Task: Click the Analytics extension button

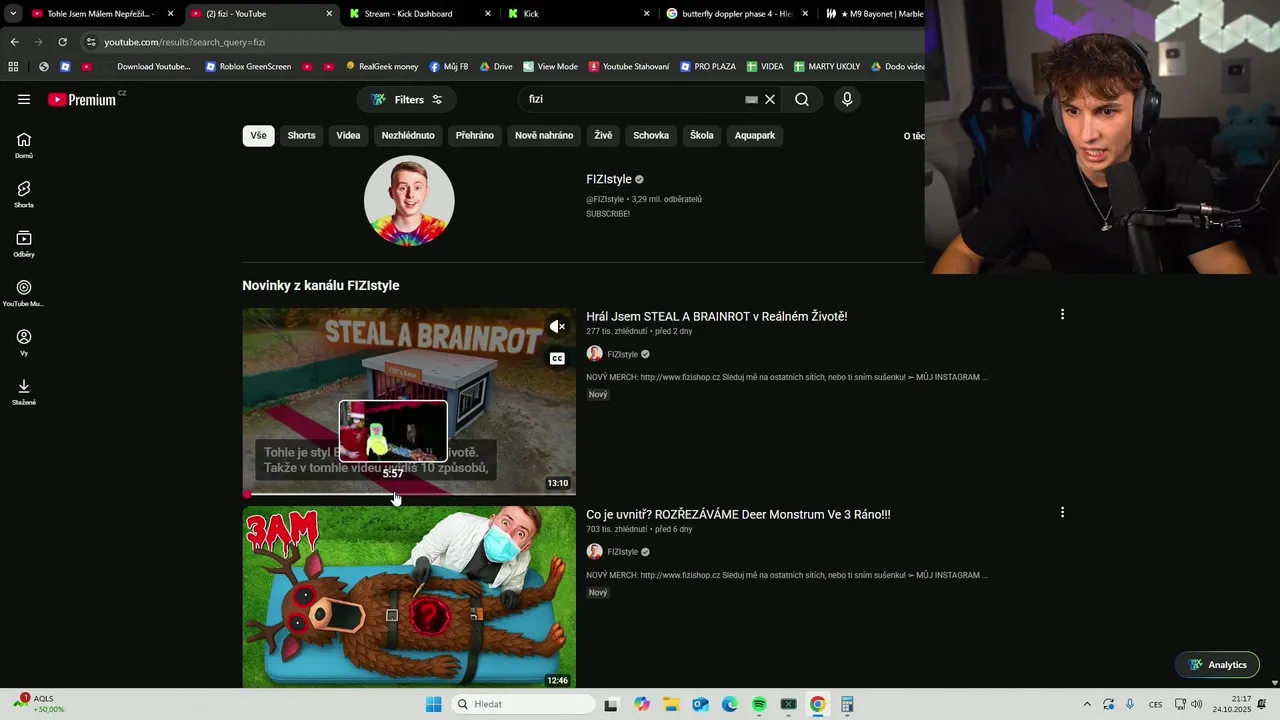Action: 1217,665
